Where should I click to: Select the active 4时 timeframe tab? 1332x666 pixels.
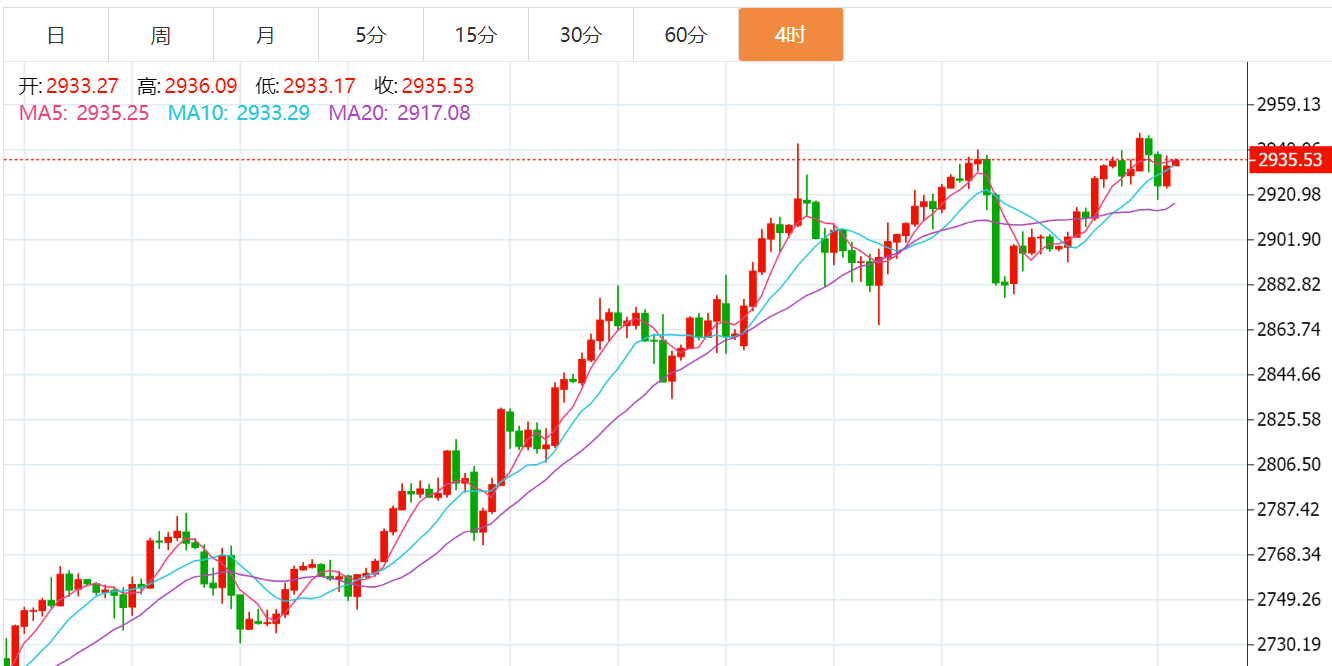coord(791,35)
